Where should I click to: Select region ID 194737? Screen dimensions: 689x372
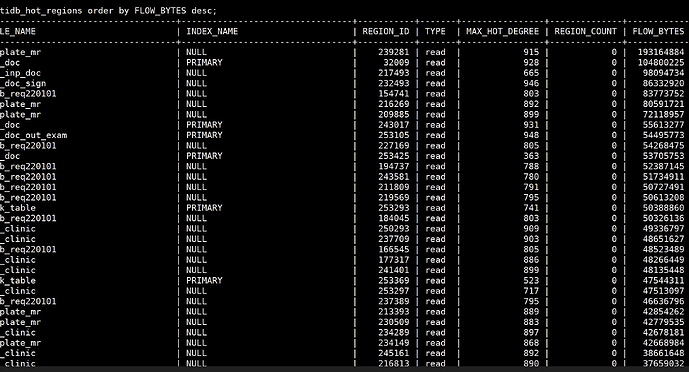[394, 166]
